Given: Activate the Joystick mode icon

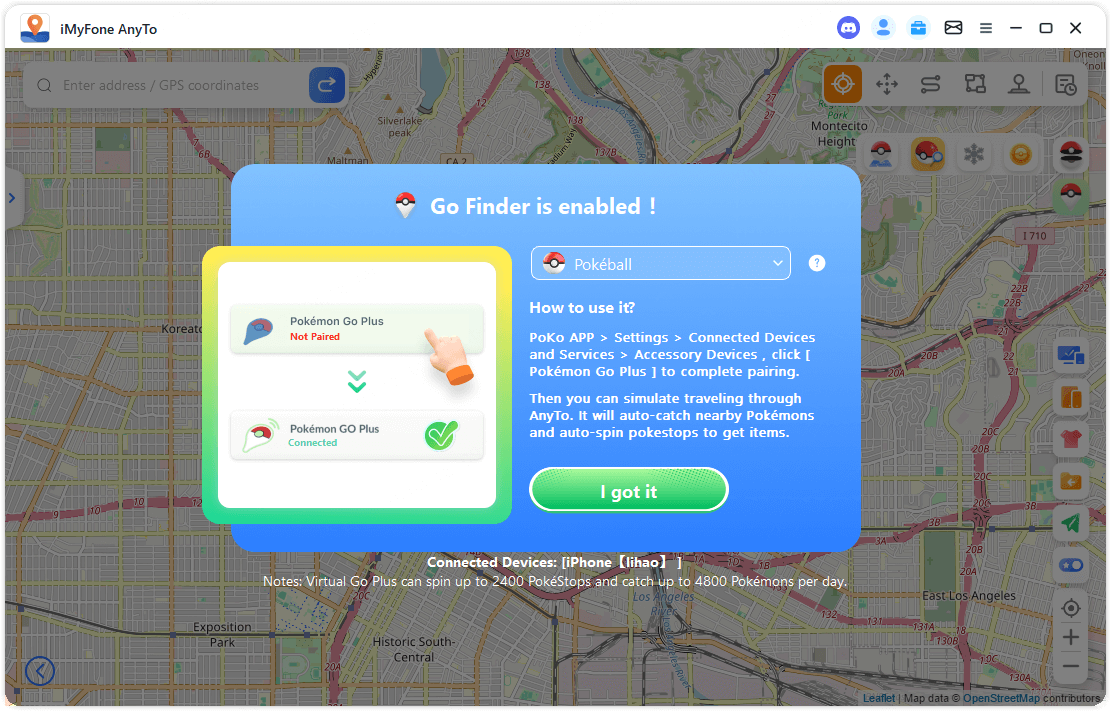Looking at the screenshot, I should (x=1019, y=85).
